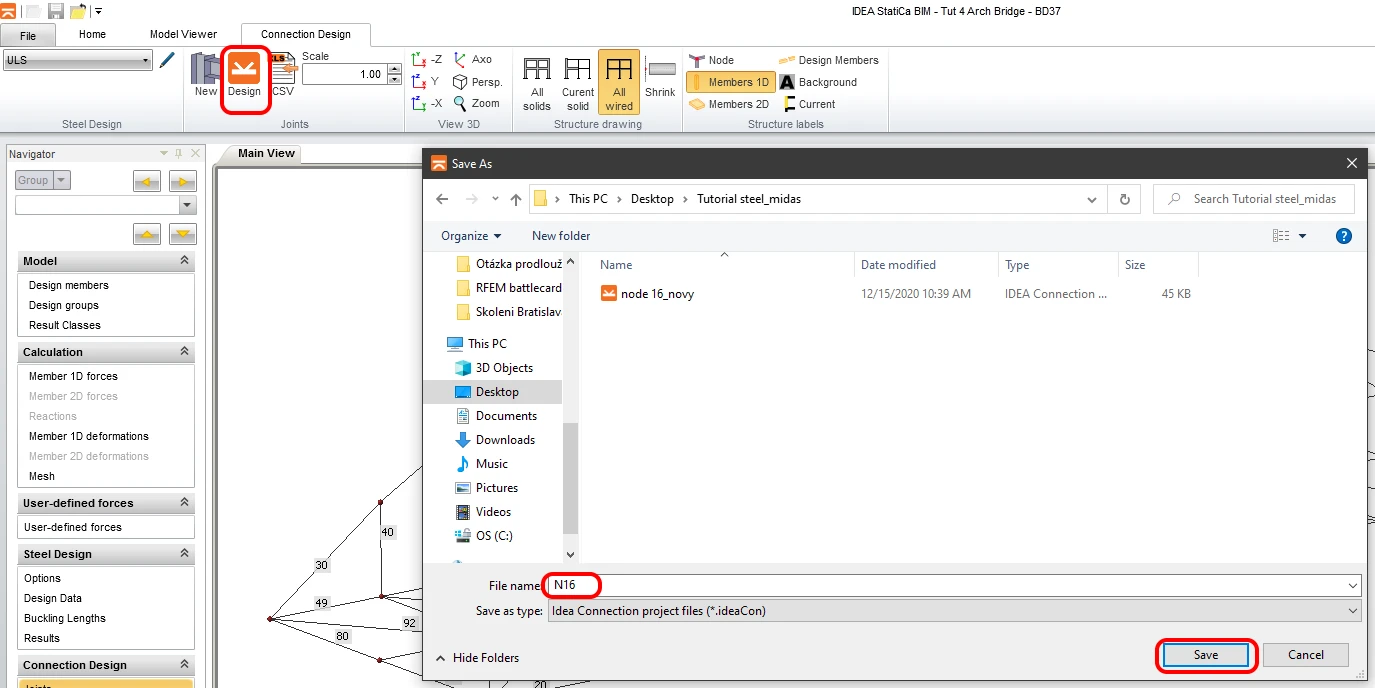Viewport: 1375px width, 688px height.
Task: Select the Current solid drawing mode
Action: [x=578, y=81]
